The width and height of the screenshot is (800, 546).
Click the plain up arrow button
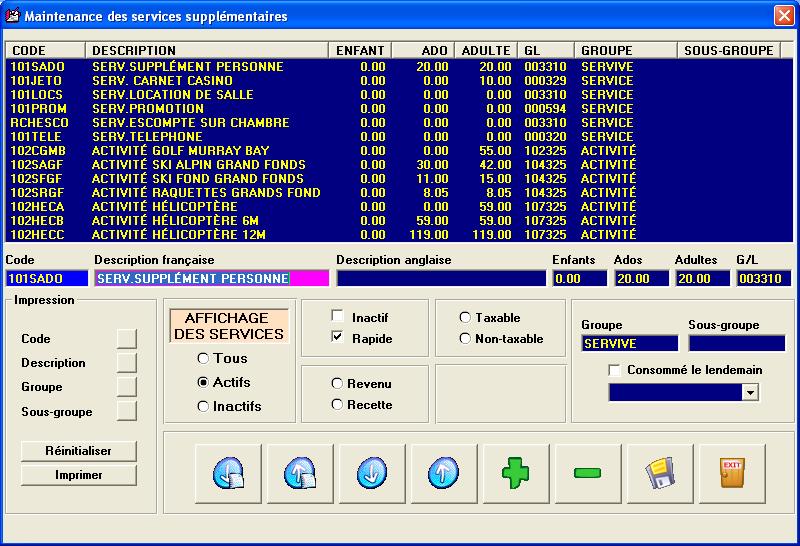click(444, 473)
